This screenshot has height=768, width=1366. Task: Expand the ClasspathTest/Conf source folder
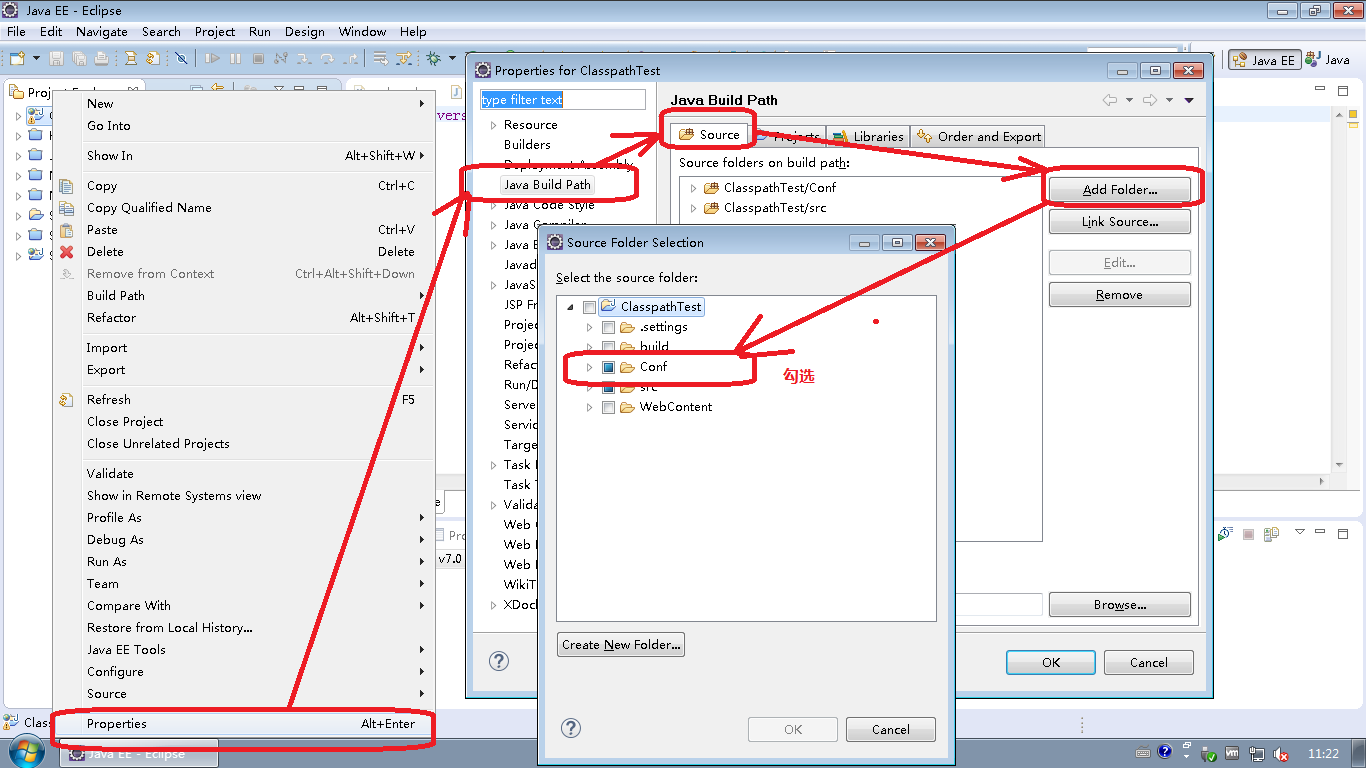click(693, 188)
